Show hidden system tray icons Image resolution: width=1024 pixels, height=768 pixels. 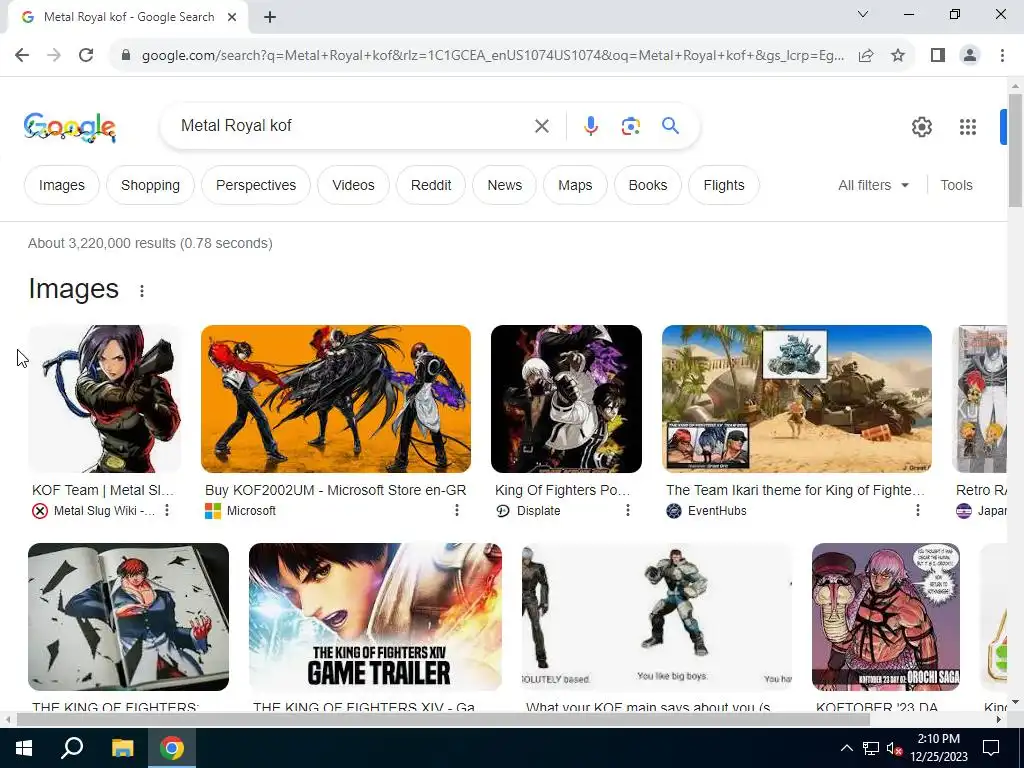pos(846,748)
